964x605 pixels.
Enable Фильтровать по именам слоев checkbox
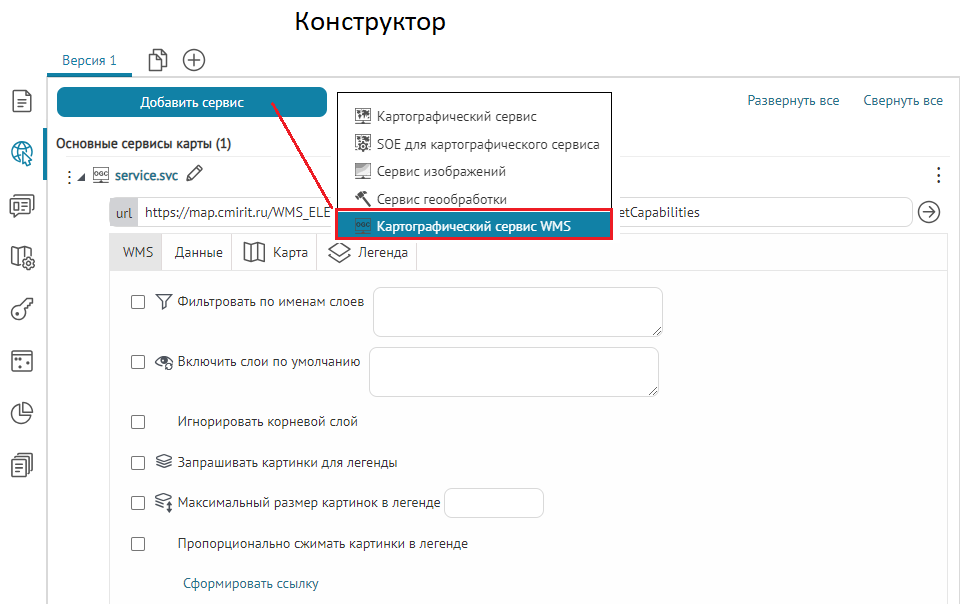[x=139, y=302]
